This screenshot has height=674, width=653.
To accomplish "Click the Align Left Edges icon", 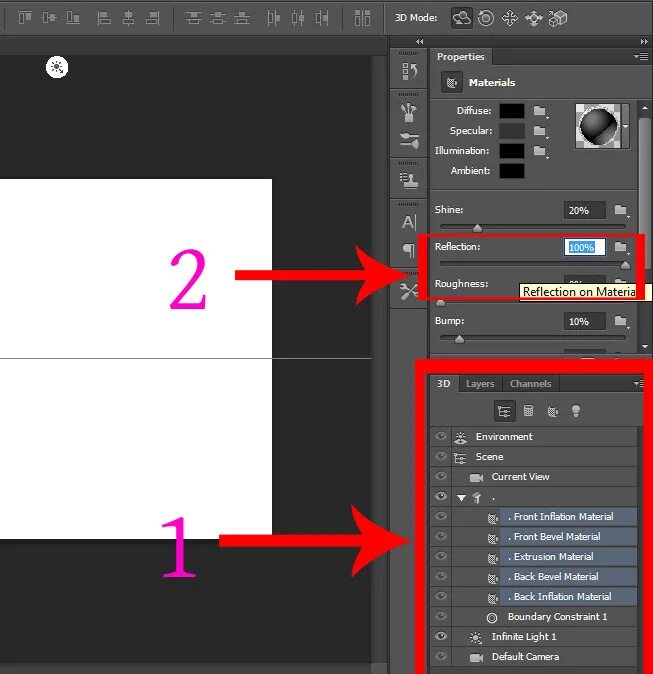I will [x=104, y=18].
